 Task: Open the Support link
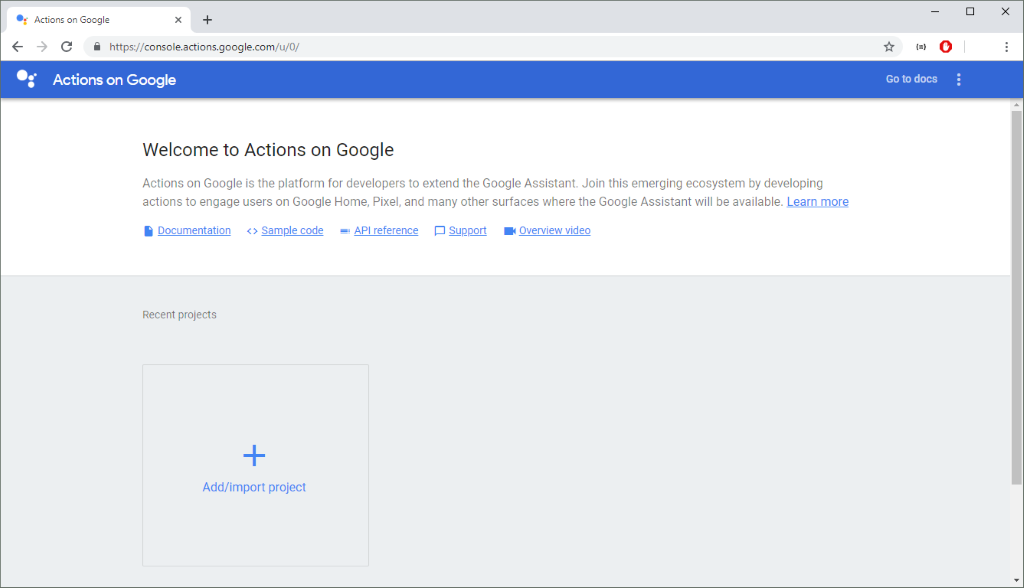[x=468, y=231]
